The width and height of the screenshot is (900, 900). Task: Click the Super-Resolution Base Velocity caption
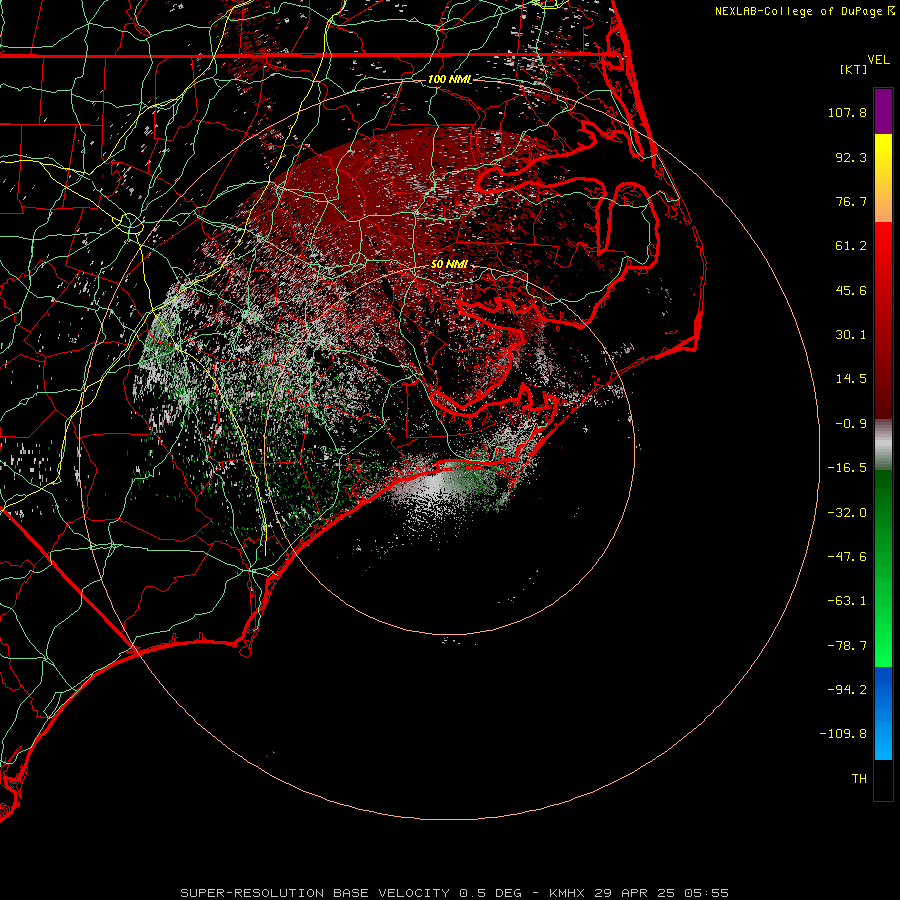point(455,893)
